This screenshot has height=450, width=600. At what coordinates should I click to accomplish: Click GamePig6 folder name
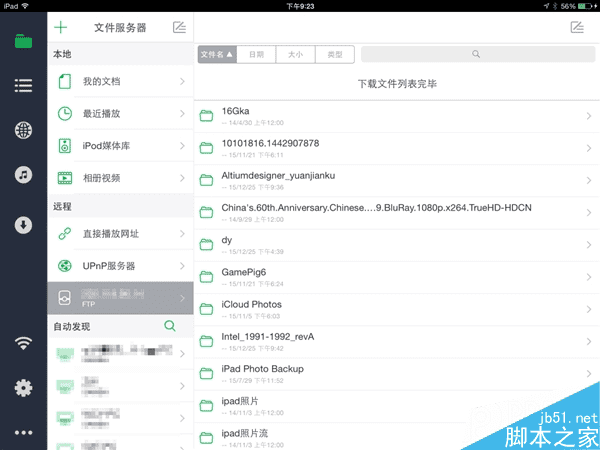point(244,272)
